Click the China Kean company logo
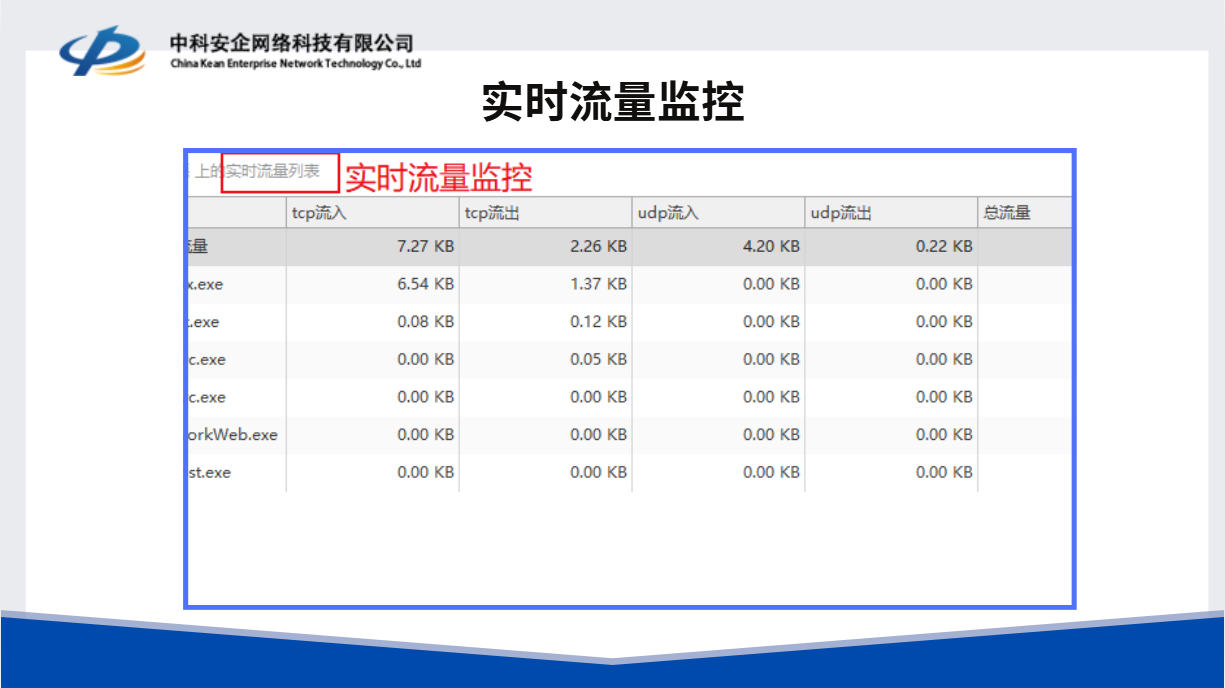The height and width of the screenshot is (688, 1225). coord(101,51)
